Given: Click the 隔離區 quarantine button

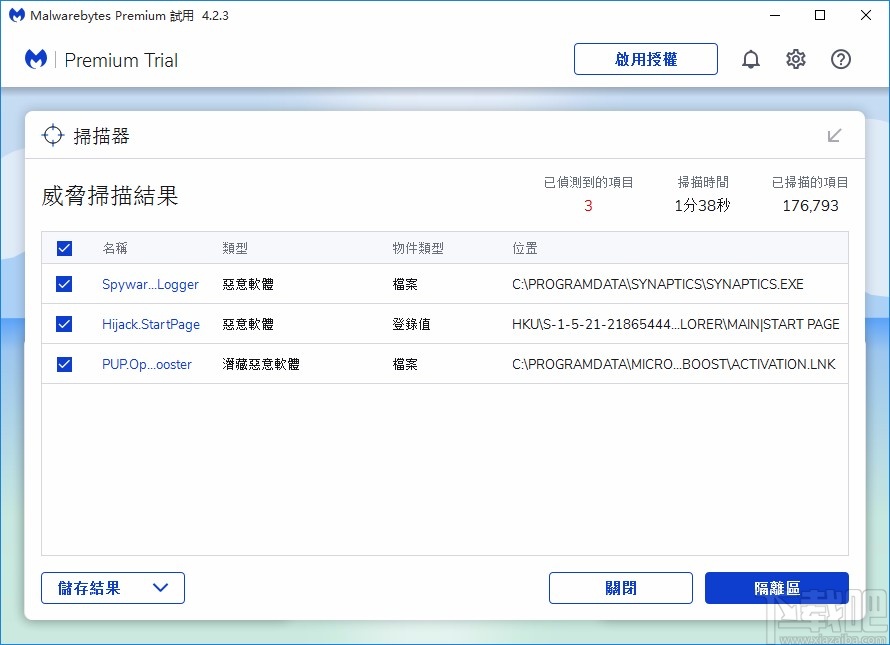Looking at the screenshot, I should (x=777, y=588).
